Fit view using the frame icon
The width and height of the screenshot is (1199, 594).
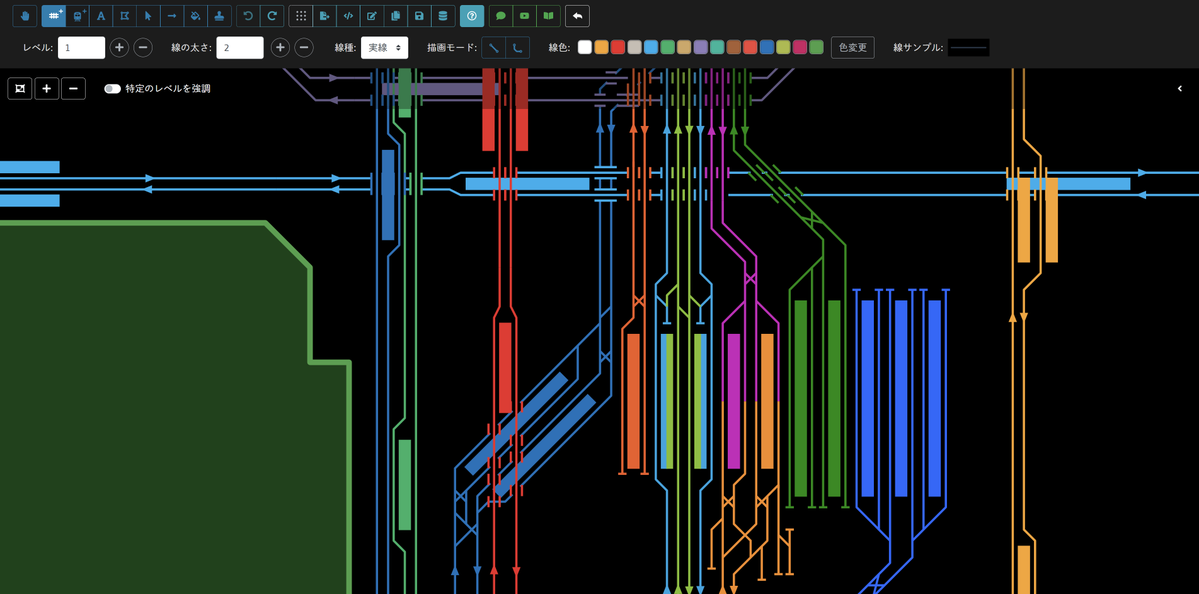click(20, 89)
